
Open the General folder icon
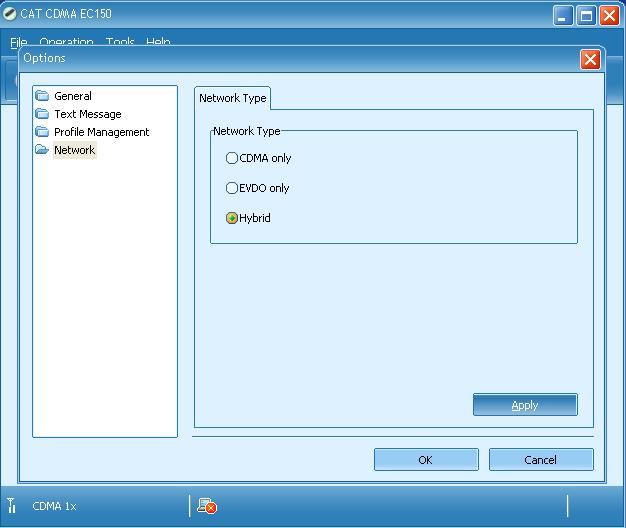[42, 96]
